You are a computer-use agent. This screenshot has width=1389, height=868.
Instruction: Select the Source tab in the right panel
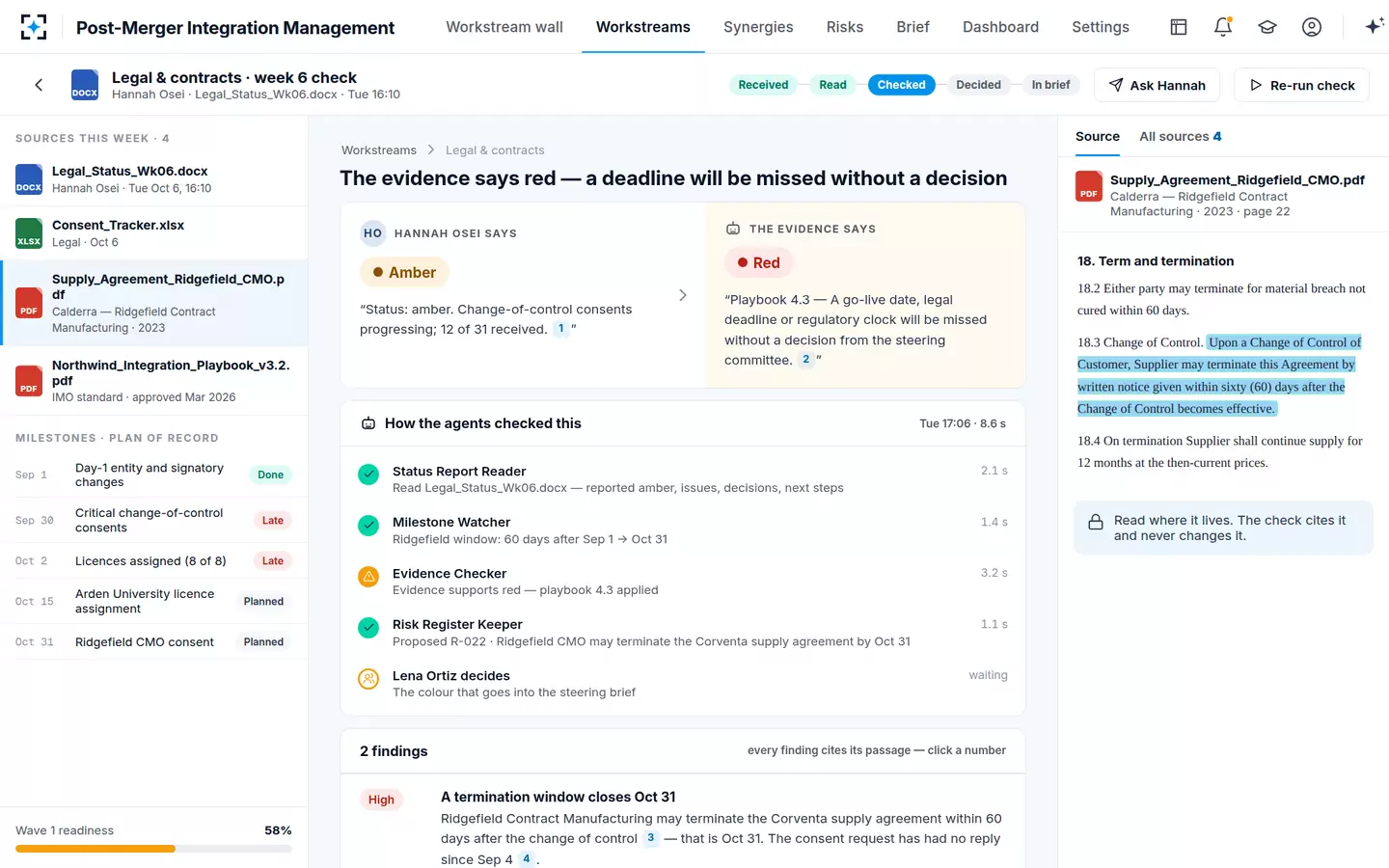tap(1098, 137)
